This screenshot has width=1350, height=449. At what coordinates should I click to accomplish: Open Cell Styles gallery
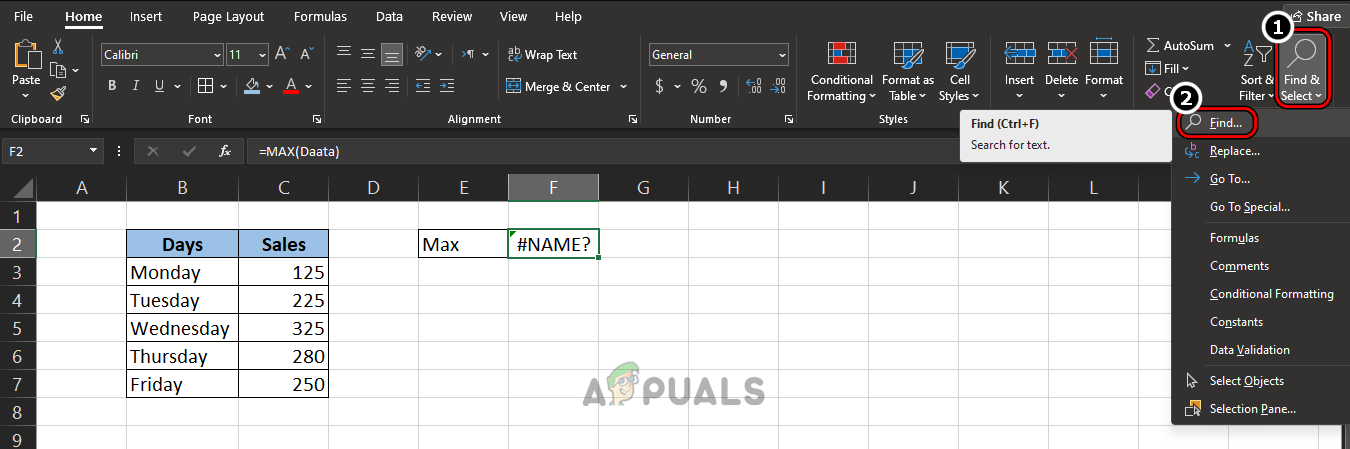[960, 72]
